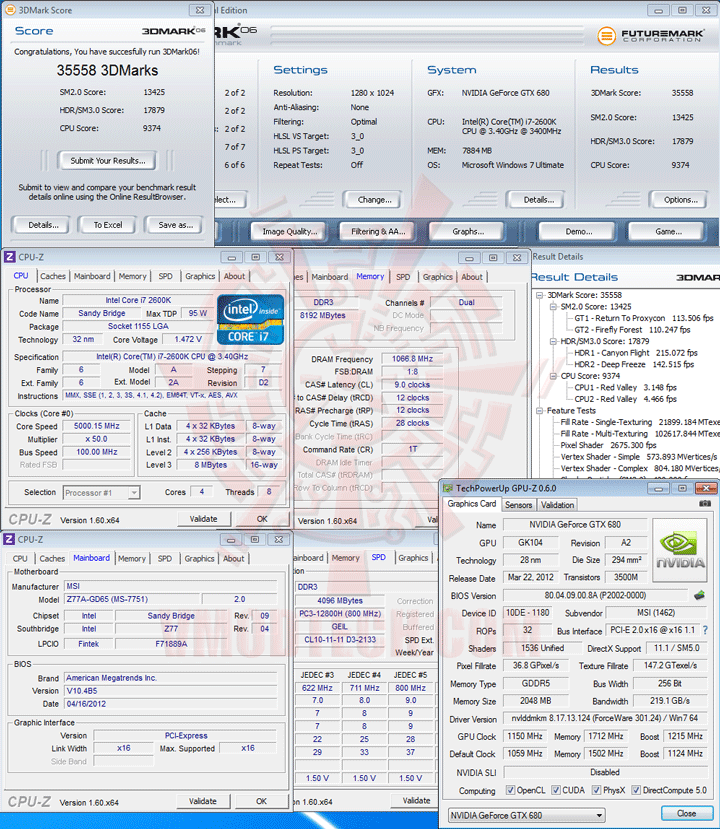The image size is (720, 829).
Task: Click Submit Your Results button
Action: (x=108, y=161)
